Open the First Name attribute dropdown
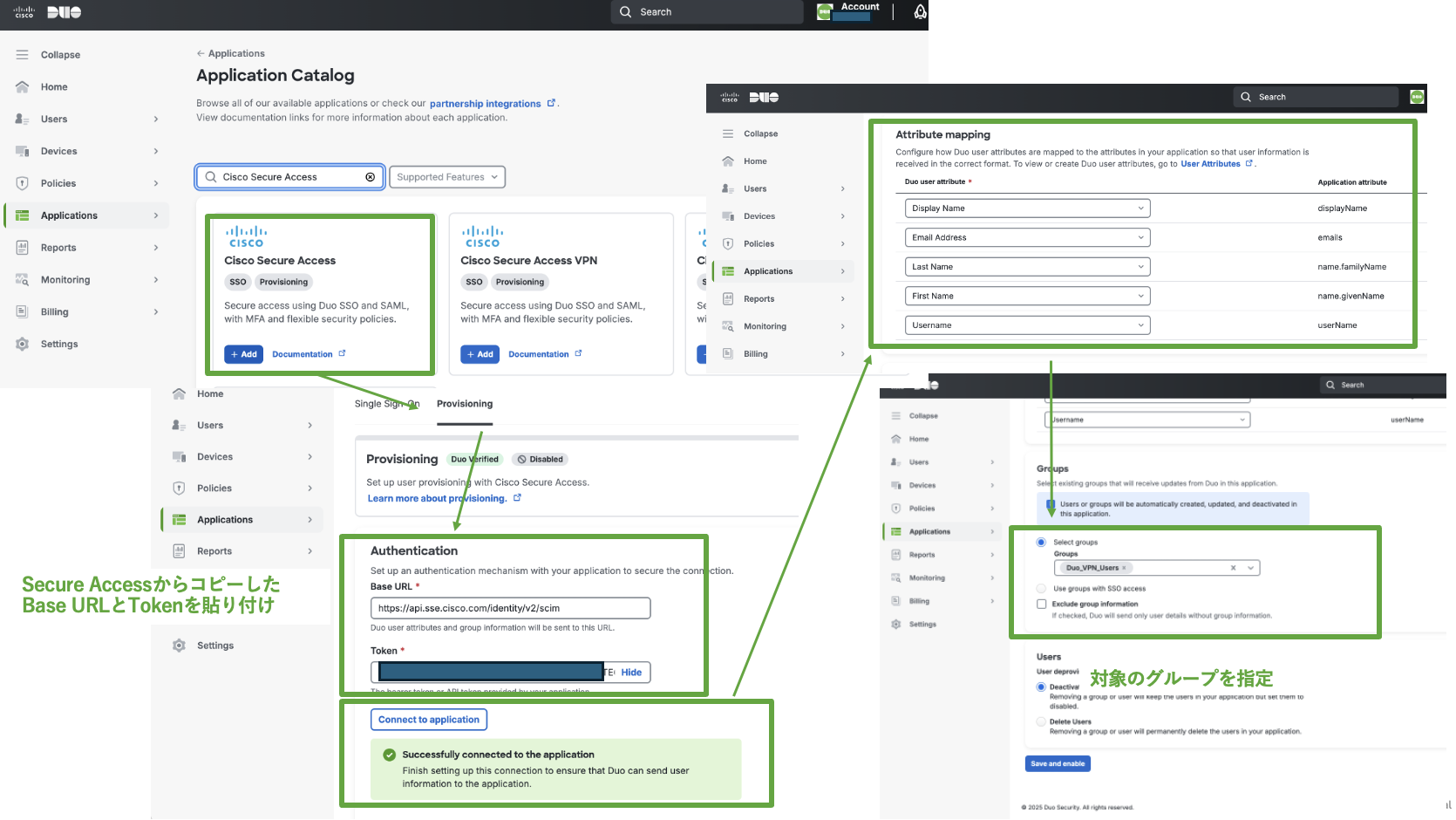This screenshot has width=1456, height=820. (x=1027, y=297)
